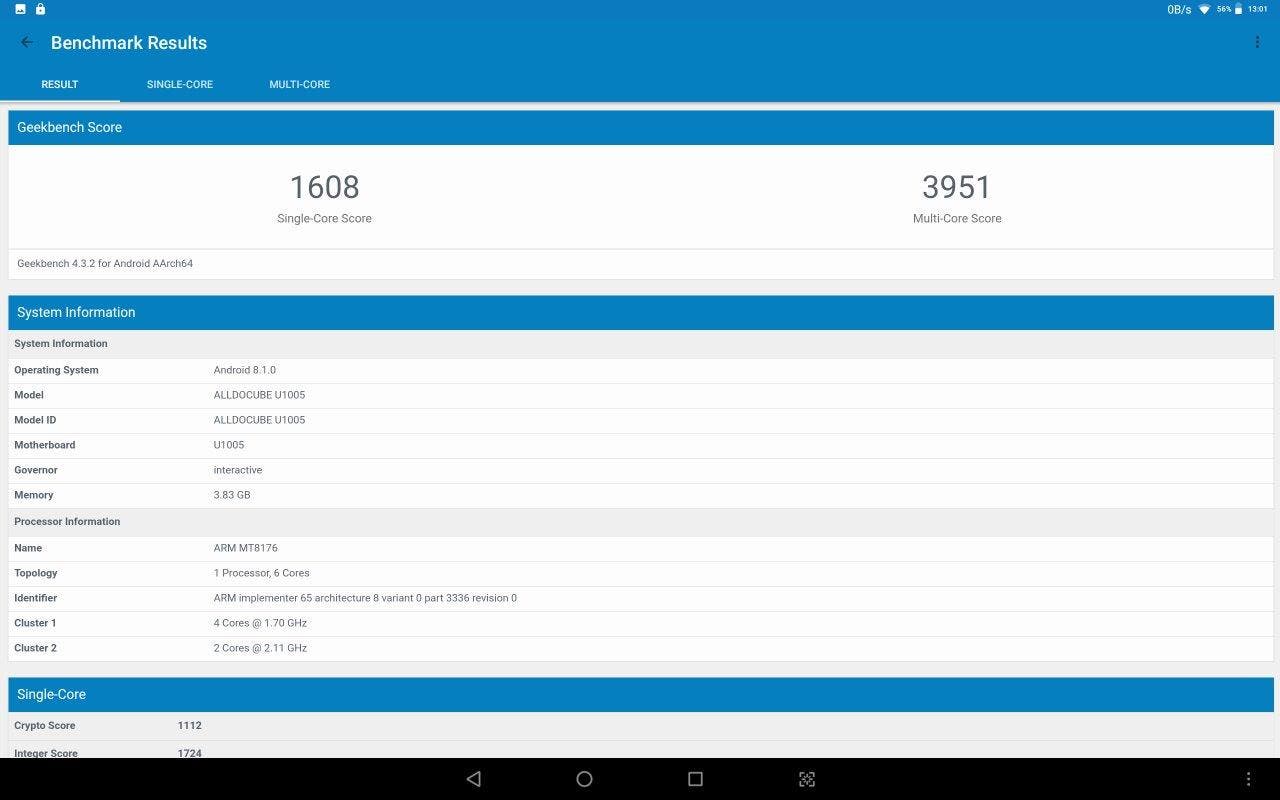Tap the Governor value interactive

click(x=238, y=470)
